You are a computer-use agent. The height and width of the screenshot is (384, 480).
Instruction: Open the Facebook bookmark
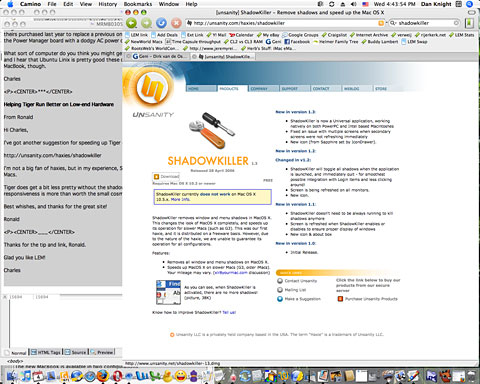(297, 42)
